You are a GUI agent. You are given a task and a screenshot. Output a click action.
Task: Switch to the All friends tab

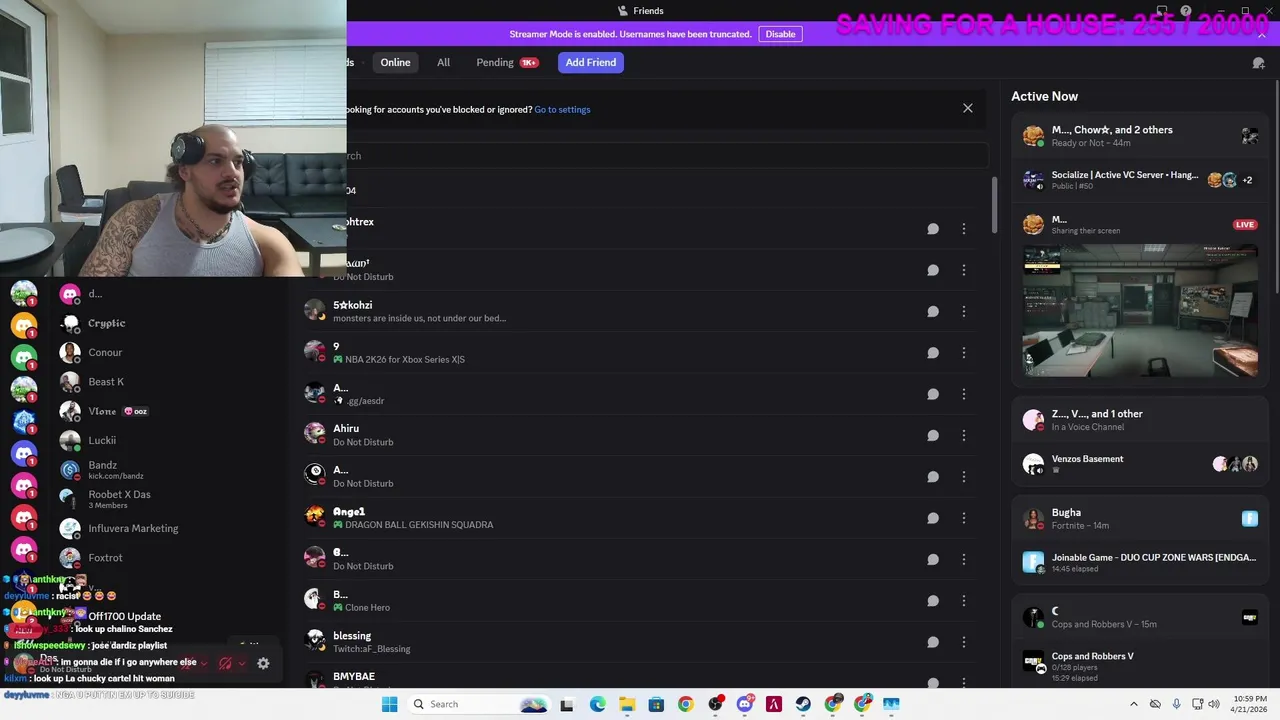tap(443, 62)
